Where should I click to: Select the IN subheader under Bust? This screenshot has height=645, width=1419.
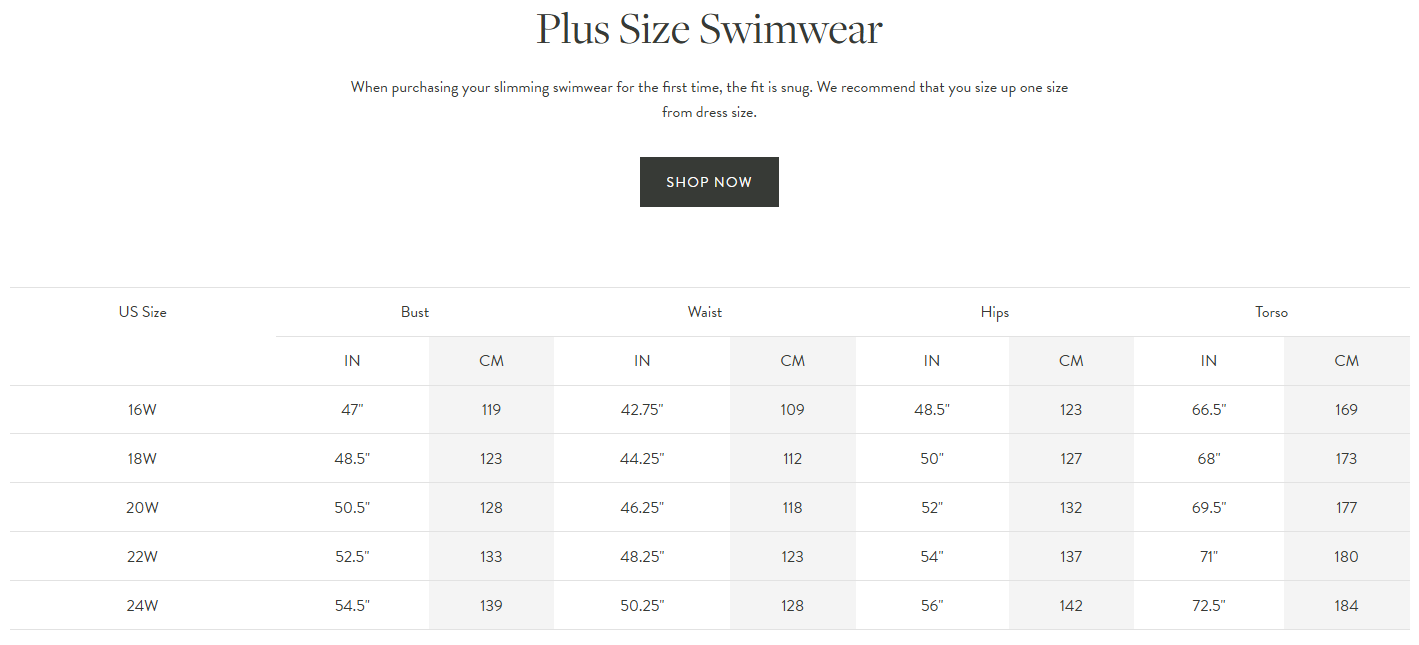352,360
